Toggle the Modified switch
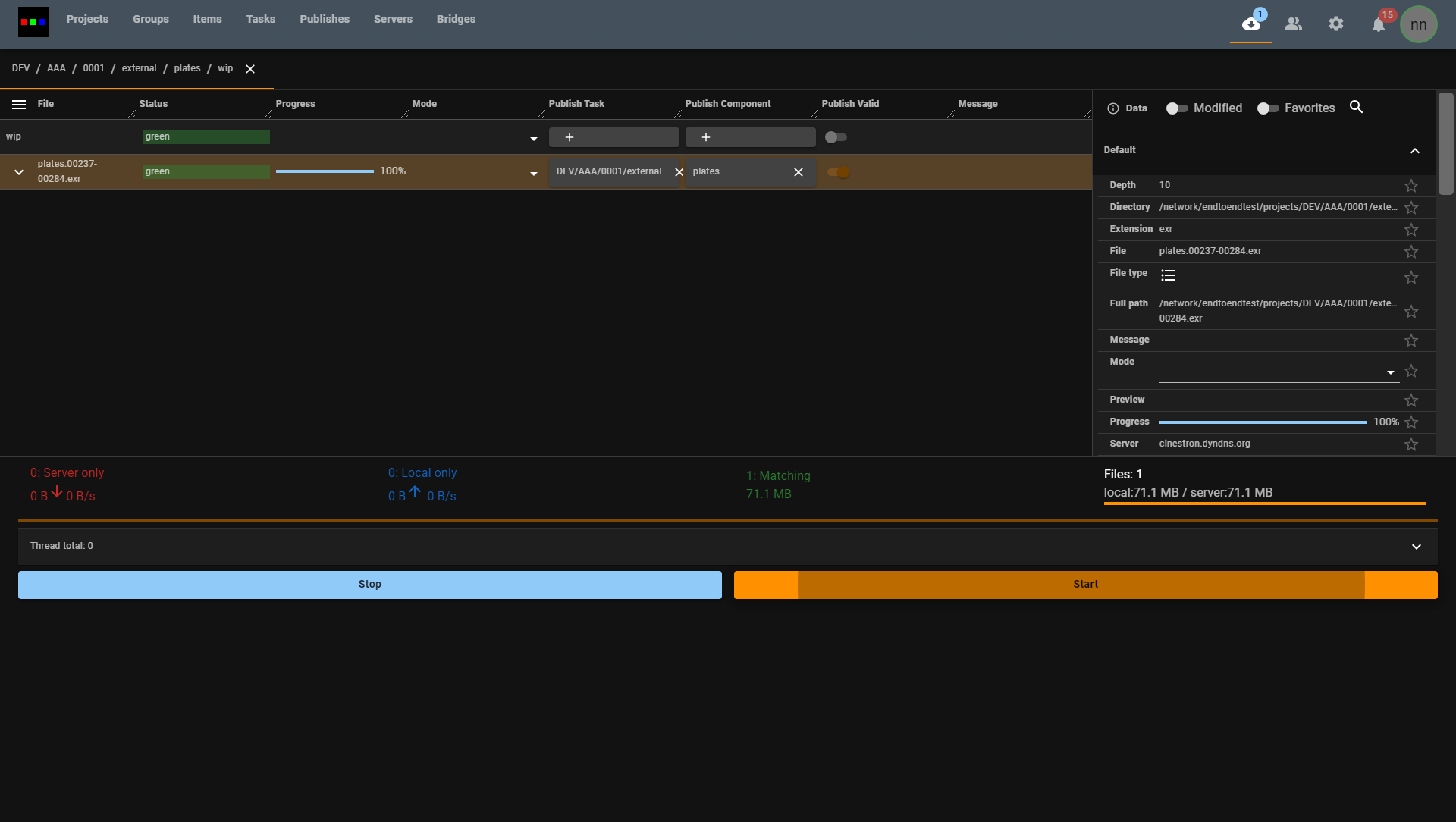Image resolution: width=1456 pixels, height=822 pixels. coord(1176,108)
